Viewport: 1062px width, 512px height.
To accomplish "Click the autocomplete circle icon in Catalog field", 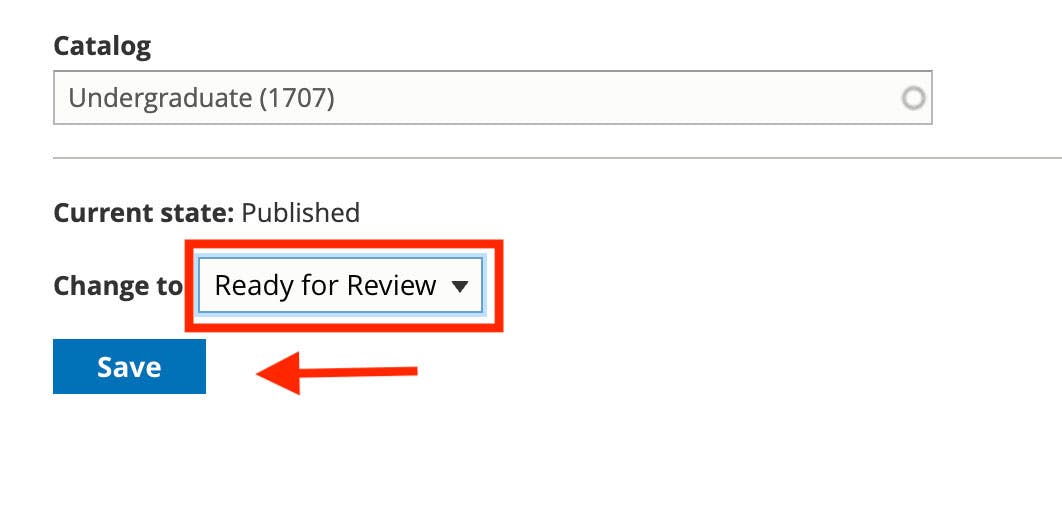I will point(913,99).
